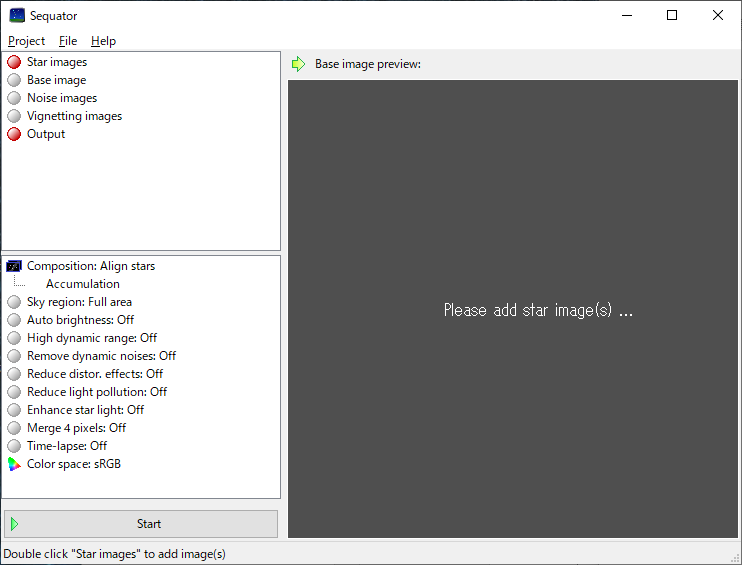Click the window resize grip in status bar

(x=735, y=559)
